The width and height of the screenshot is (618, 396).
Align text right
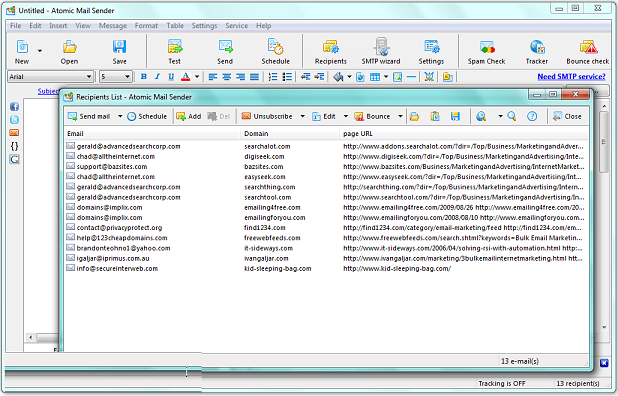240,76
